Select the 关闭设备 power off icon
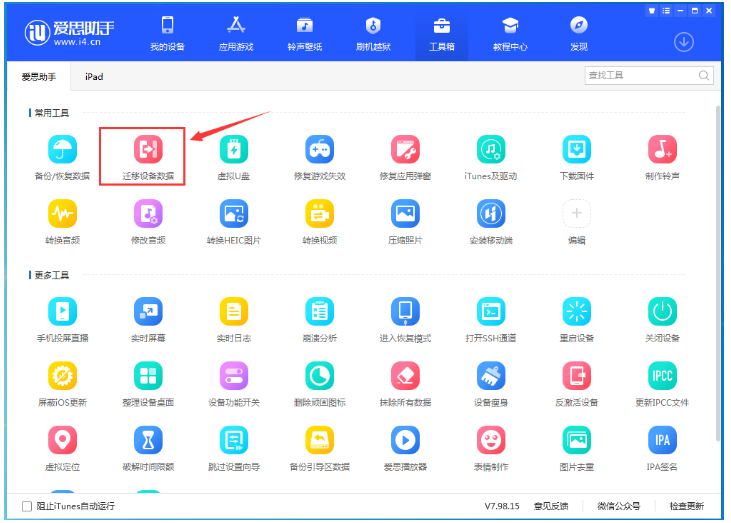This screenshot has height=523, width=731. [662, 311]
